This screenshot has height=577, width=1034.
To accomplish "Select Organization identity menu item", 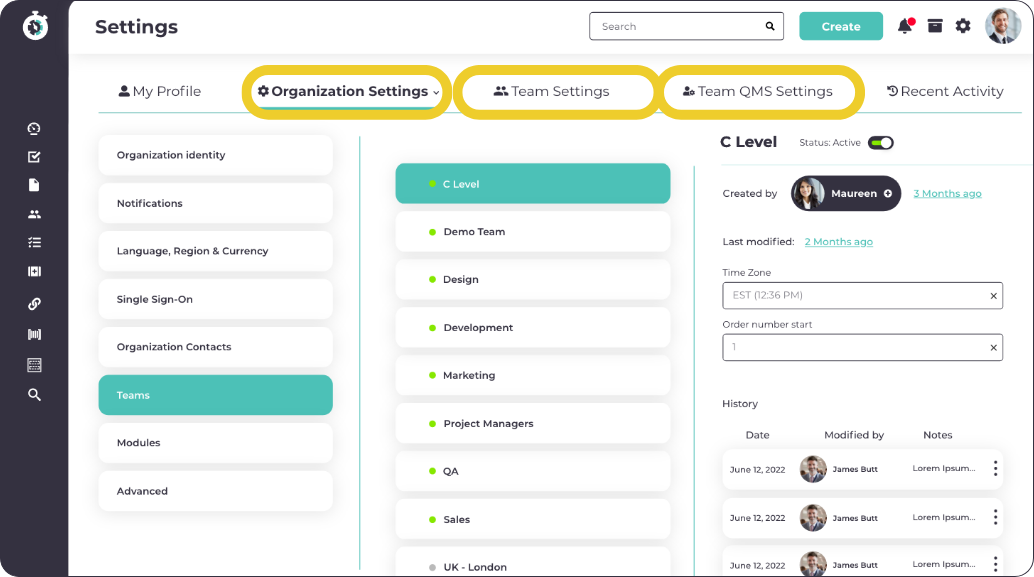I will (x=216, y=155).
